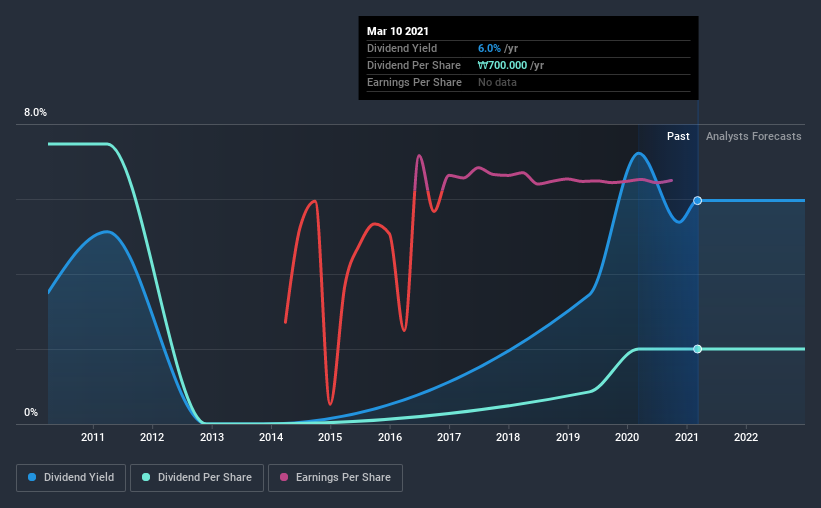This screenshot has width=821, height=508.
Task: Toggle the Earnings Per Share legend button
Action: 336,478
